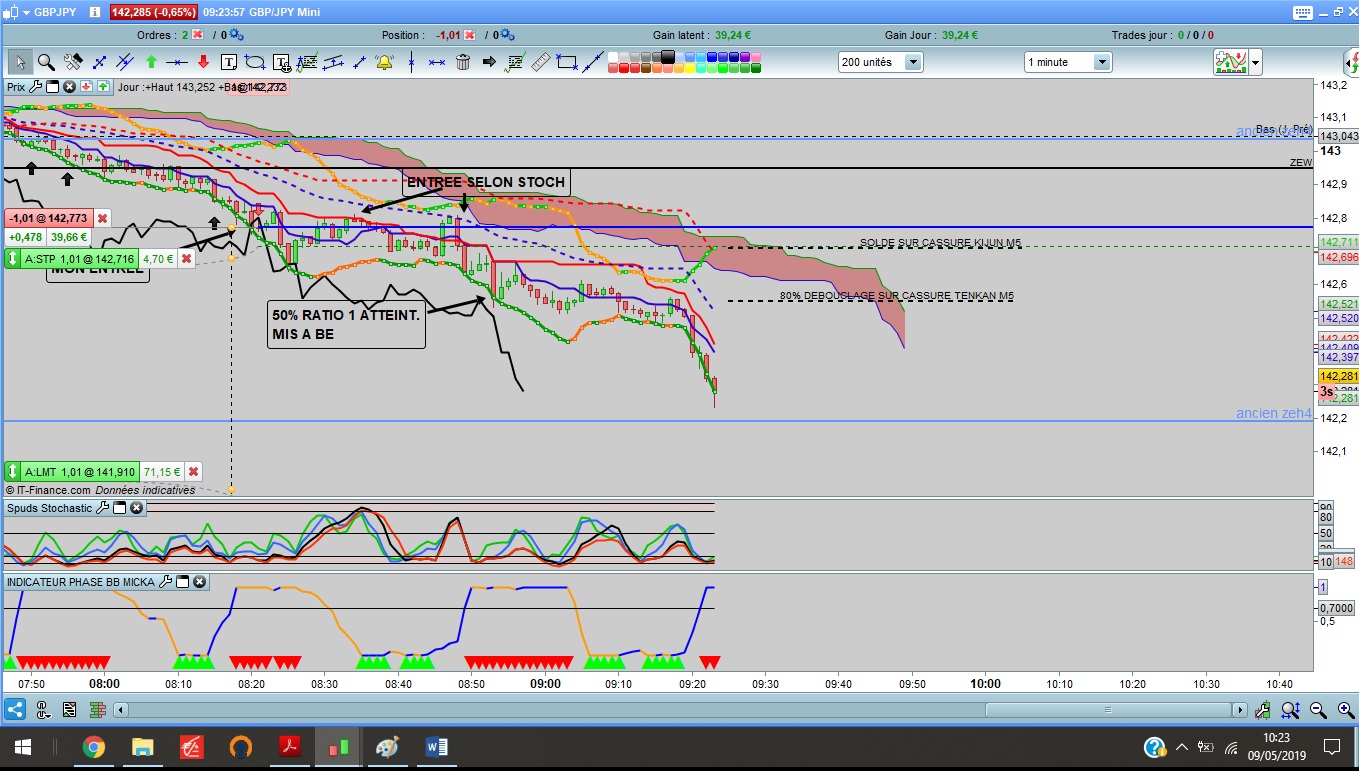Screen dimensions: 1359x771
Task: Expand the add-indicator button dropdown arrow
Action: pyautogui.click(x=1255, y=62)
